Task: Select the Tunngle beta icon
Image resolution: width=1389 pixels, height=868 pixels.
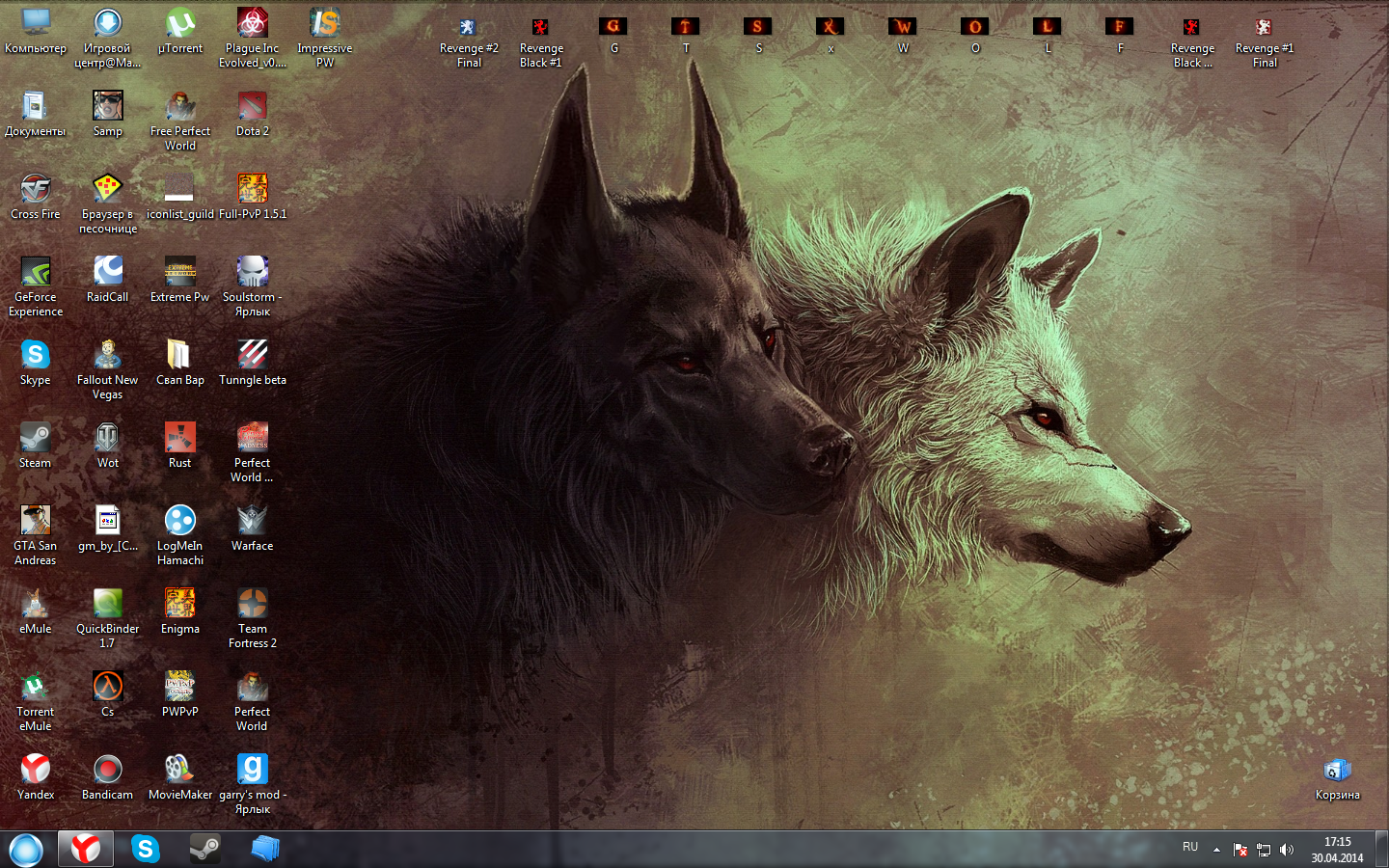Action: tap(253, 363)
